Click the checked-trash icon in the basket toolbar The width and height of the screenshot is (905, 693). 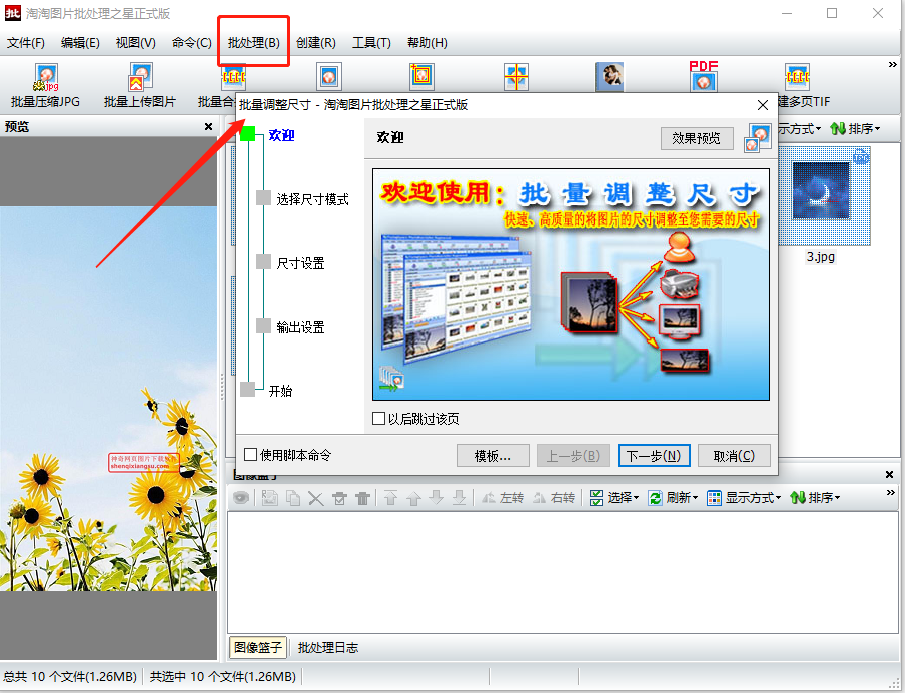point(339,498)
